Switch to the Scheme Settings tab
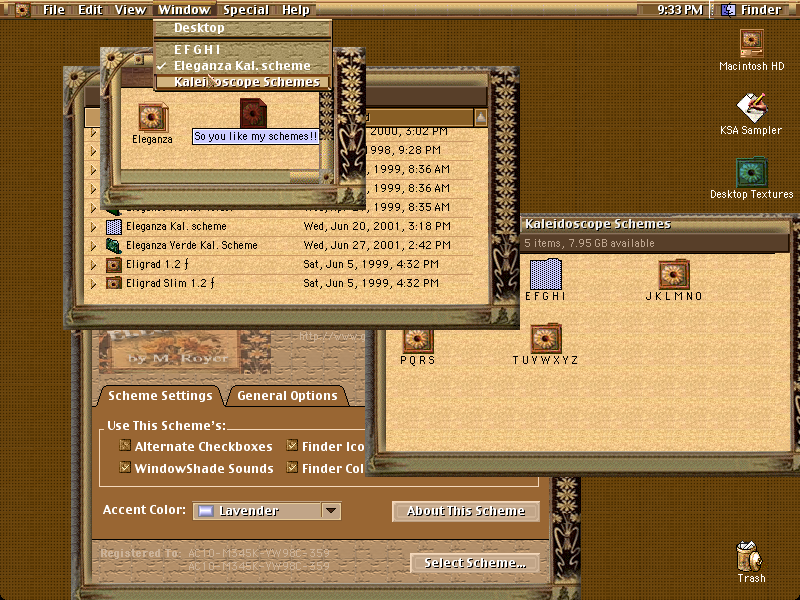Screen dimensions: 800x600 tap(160, 395)
